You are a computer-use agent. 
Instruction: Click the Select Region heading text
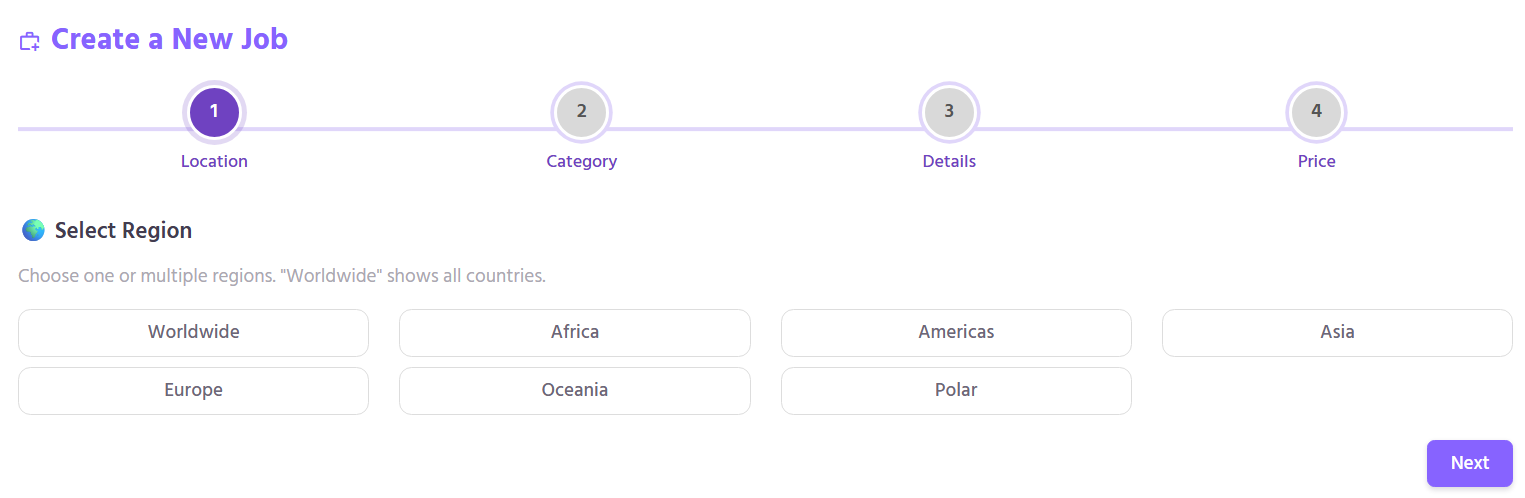(123, 231)
